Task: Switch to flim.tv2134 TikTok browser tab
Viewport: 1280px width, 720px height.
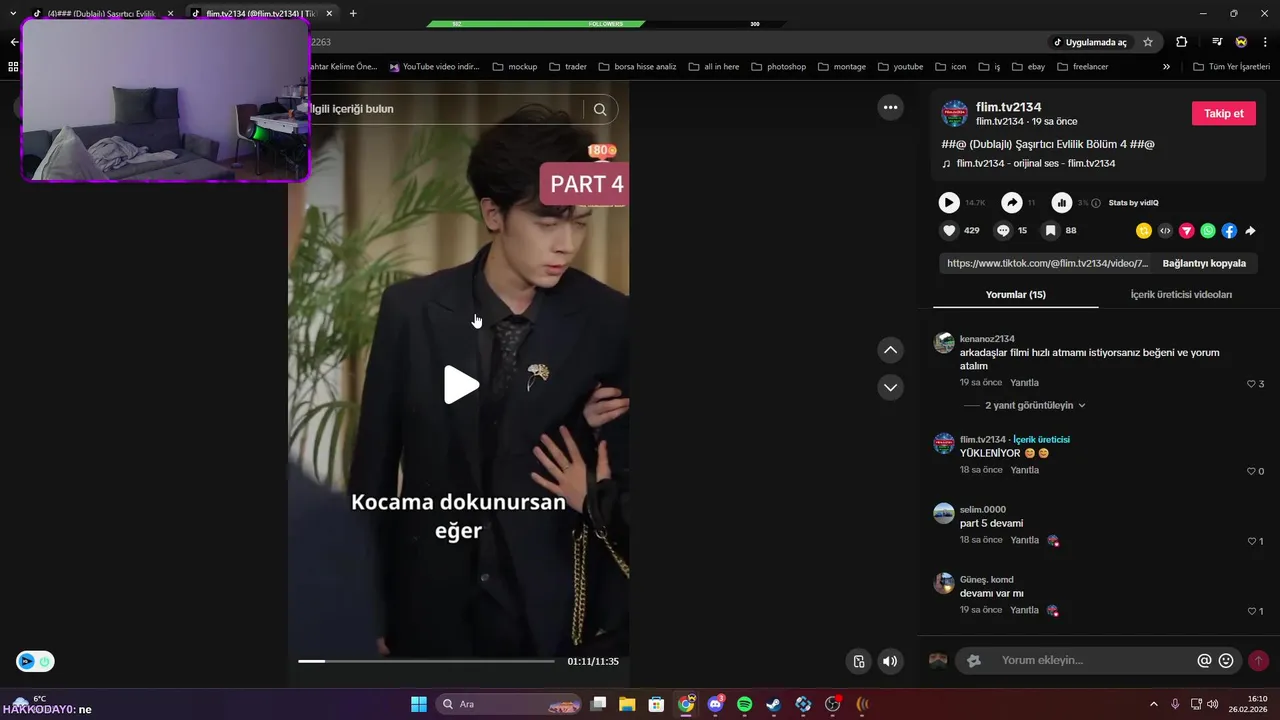Action: [260, 14]
